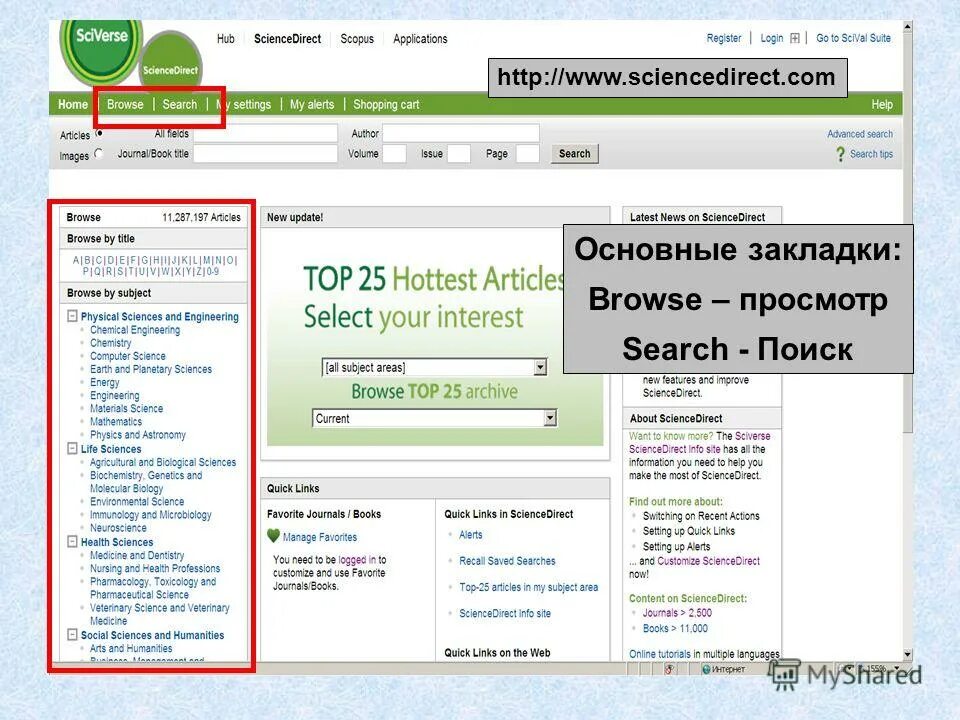The width and height of the screenshot is (960, 720).
Task: Switch to Hub product link
Action: pyautogui.click(x=225, y=39)
